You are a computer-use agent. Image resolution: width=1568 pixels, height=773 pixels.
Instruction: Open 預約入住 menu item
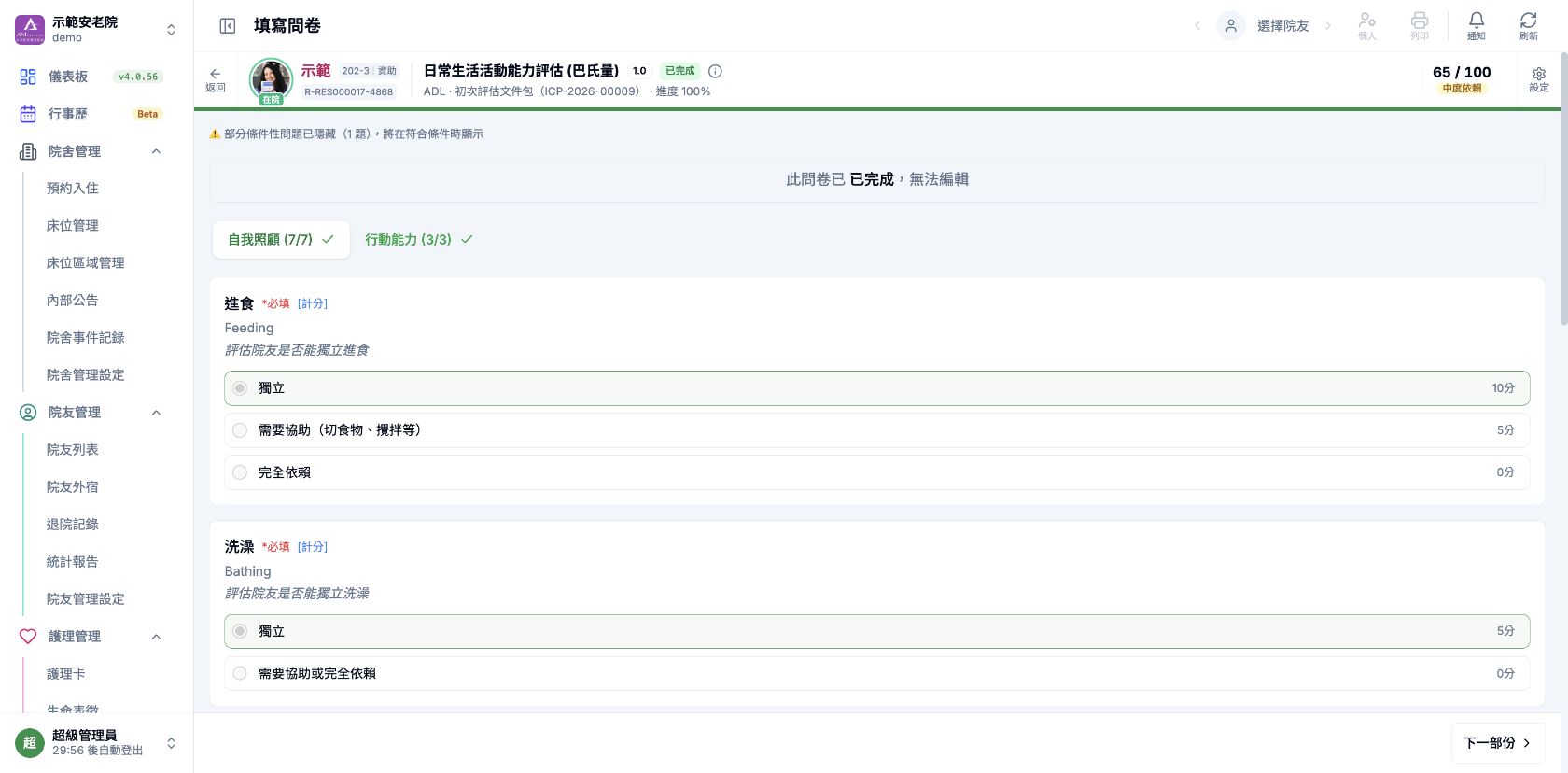73,189
